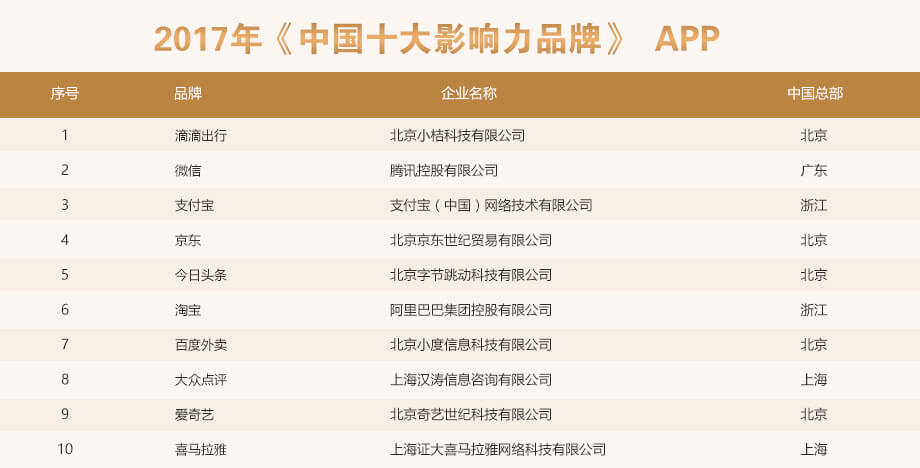Select brand cell 淘宝

click(188, 310)
